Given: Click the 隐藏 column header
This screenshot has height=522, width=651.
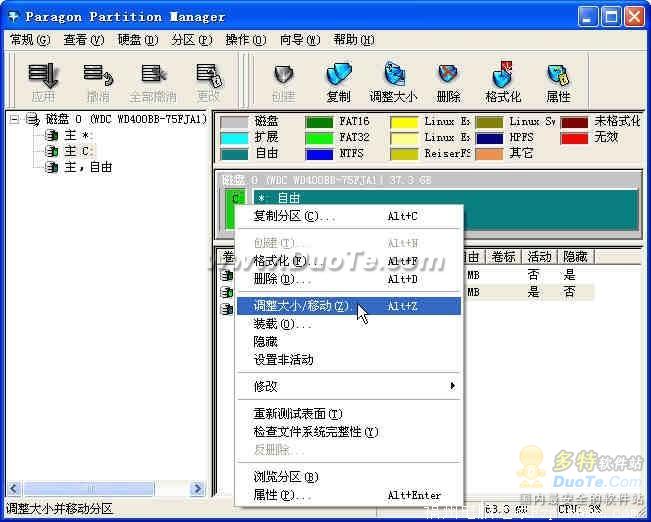Looking at the screenshot, I should pos(575,257).
